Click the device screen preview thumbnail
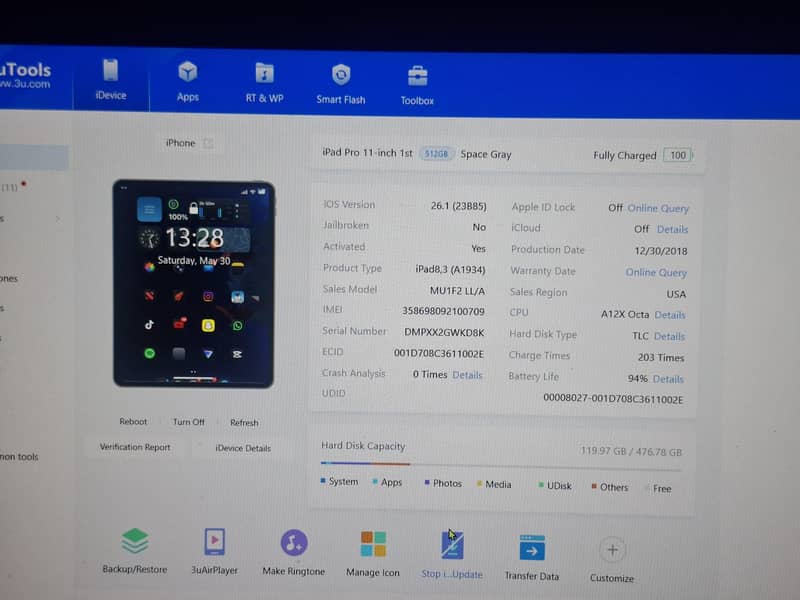This screenshot has width=800, height=600. tap(193, 284)
